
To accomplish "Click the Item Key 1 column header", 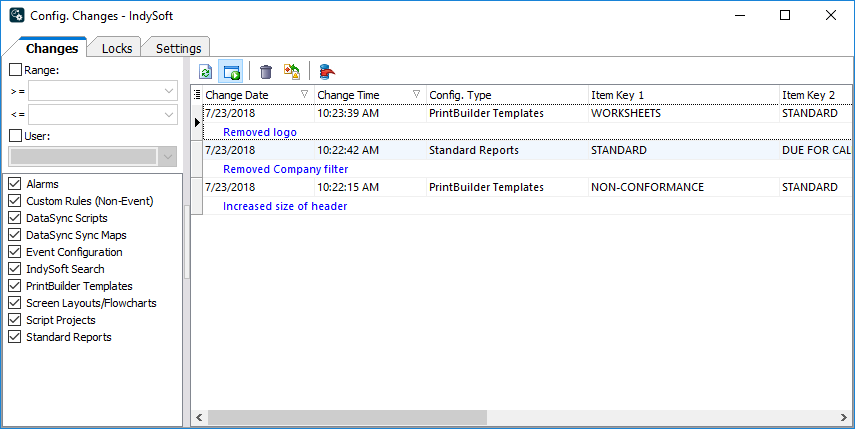I will (680, 95).
